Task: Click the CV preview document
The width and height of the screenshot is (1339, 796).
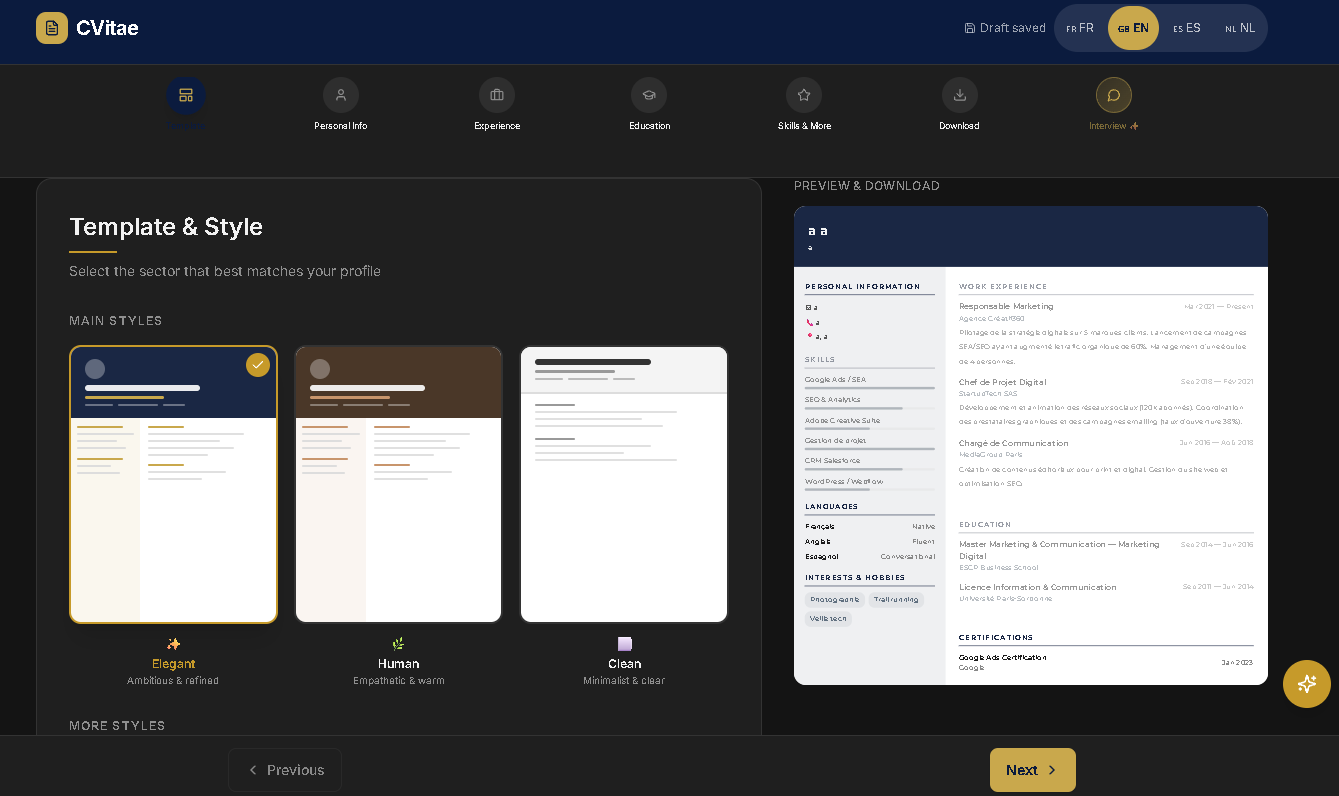Action: [1031, 446]
